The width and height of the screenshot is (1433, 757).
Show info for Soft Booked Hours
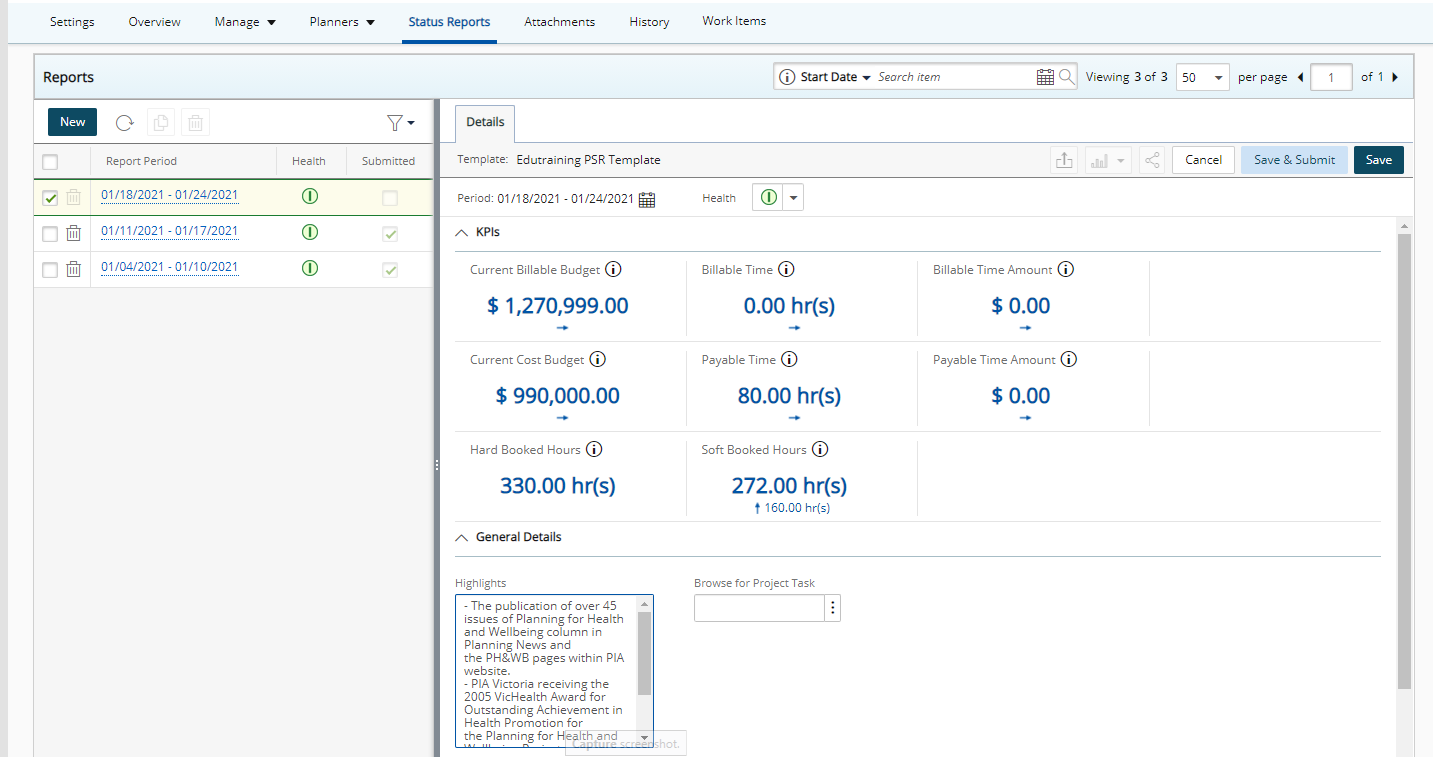(x=820, y=450)
